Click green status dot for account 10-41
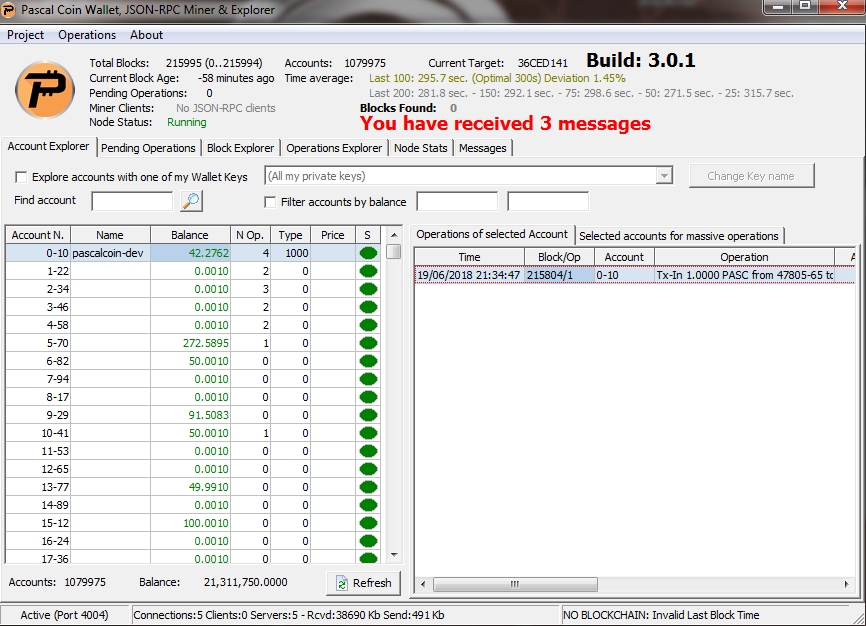Viewport: 866px width, 626px height. point(368,433)
